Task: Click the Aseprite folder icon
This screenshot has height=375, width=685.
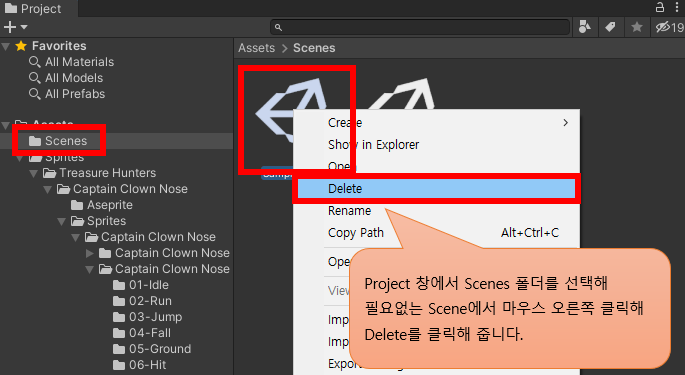Action: coord(77,205)
